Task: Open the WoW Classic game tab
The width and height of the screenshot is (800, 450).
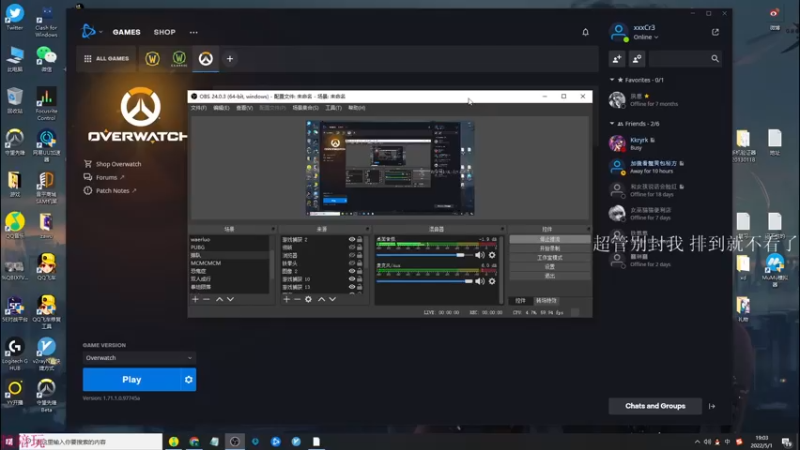Action: tap(179, 59)
